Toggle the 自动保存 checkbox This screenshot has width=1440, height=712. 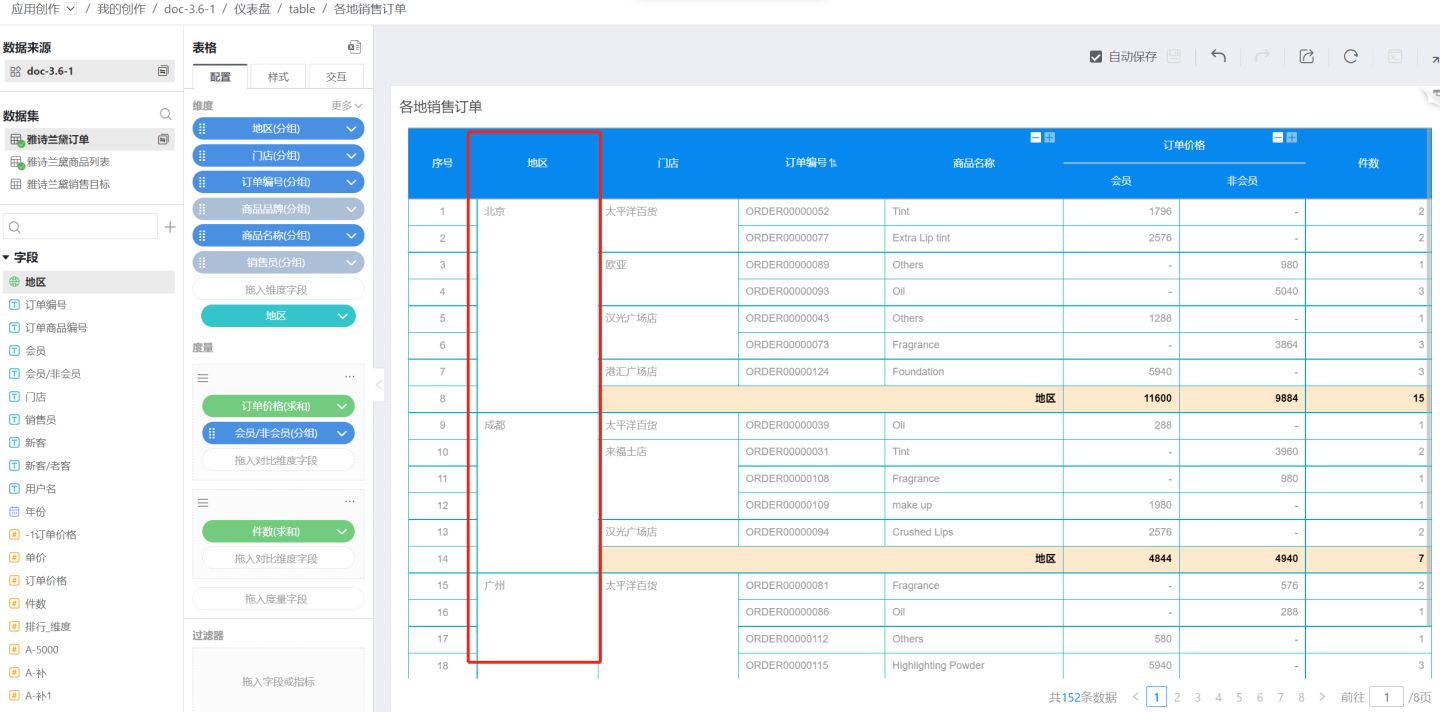click(1096, 57)
